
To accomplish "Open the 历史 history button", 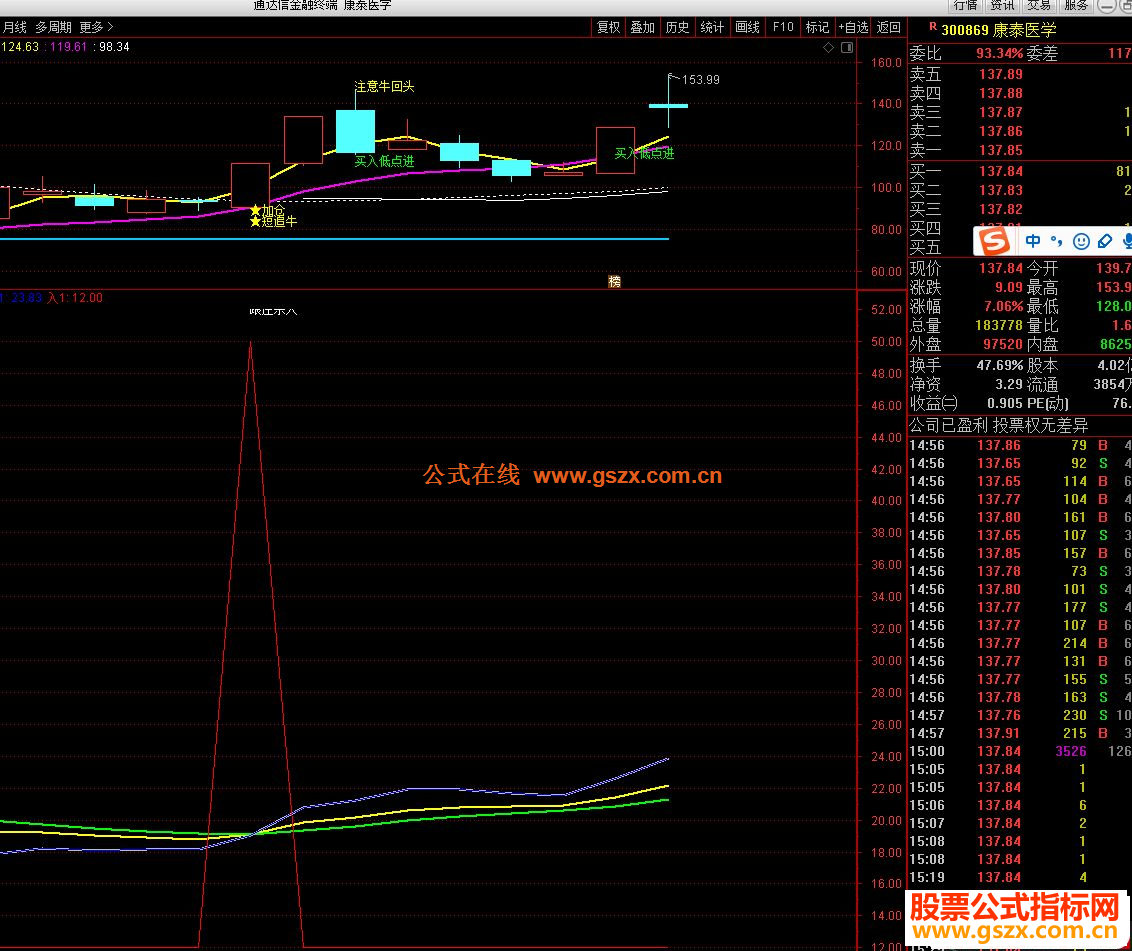I will click(677, 27).
